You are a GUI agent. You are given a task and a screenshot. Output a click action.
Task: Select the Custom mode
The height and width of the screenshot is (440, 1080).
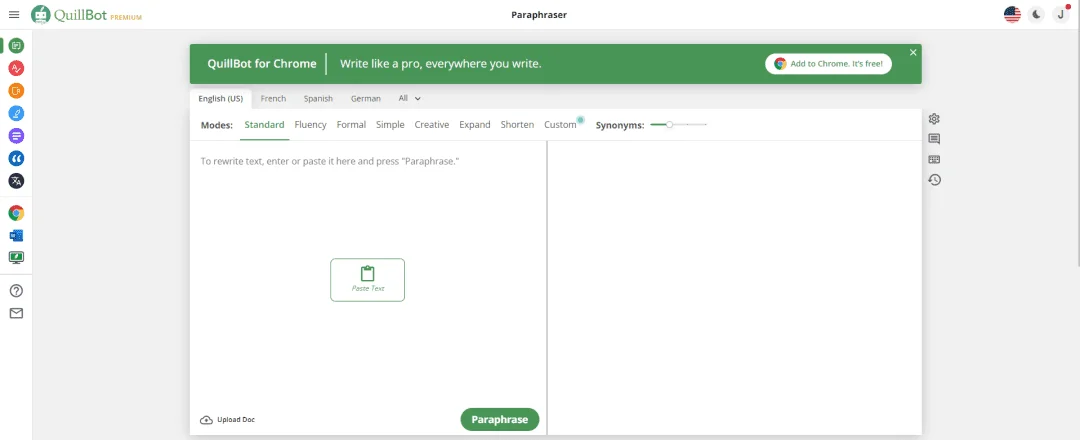click(x=560, y=125)
